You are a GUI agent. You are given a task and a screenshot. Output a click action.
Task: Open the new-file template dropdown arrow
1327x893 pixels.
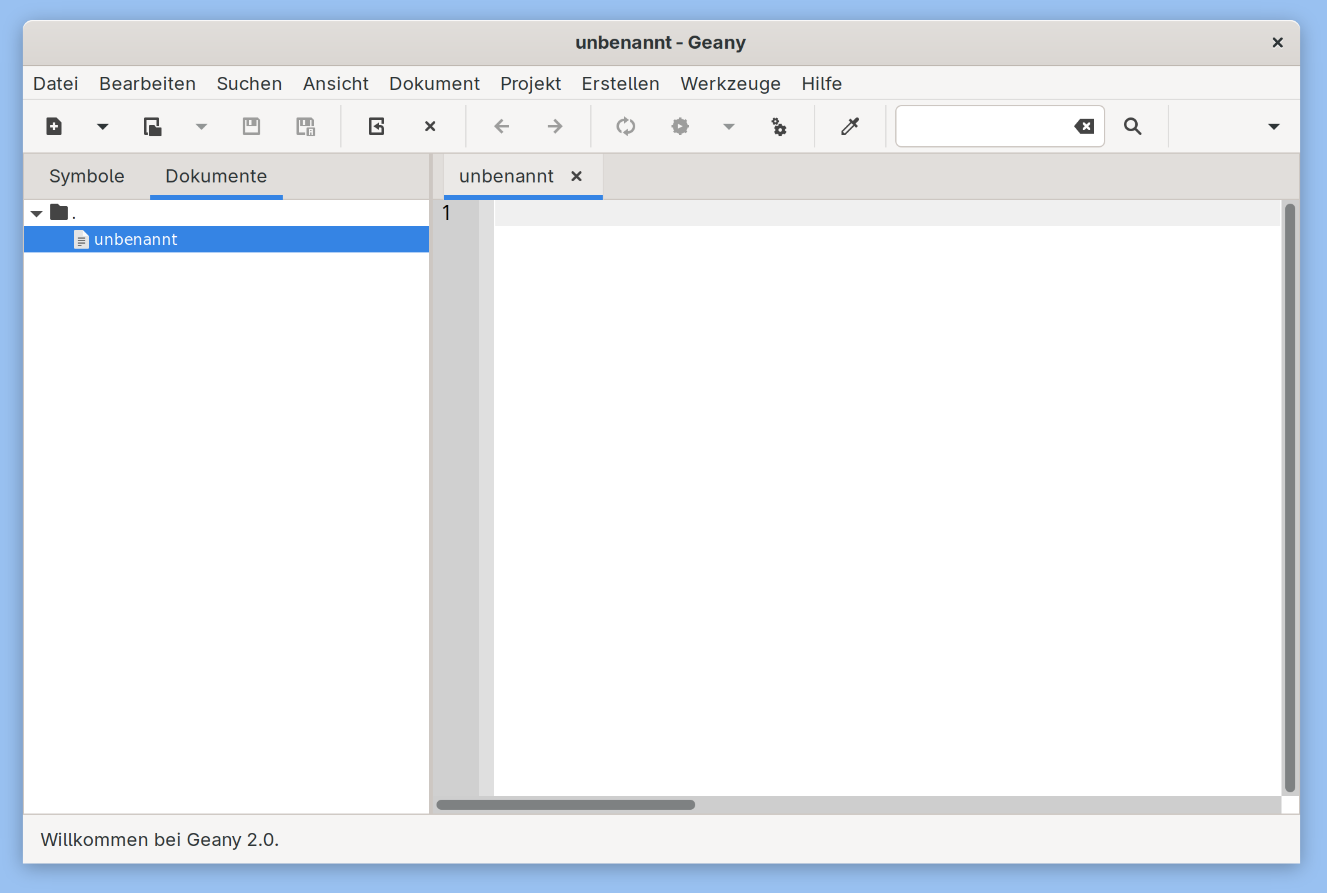click(102, 126)
